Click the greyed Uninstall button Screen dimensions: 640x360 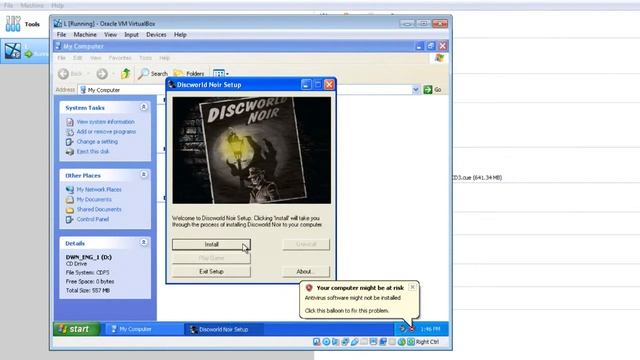(306, 244)
